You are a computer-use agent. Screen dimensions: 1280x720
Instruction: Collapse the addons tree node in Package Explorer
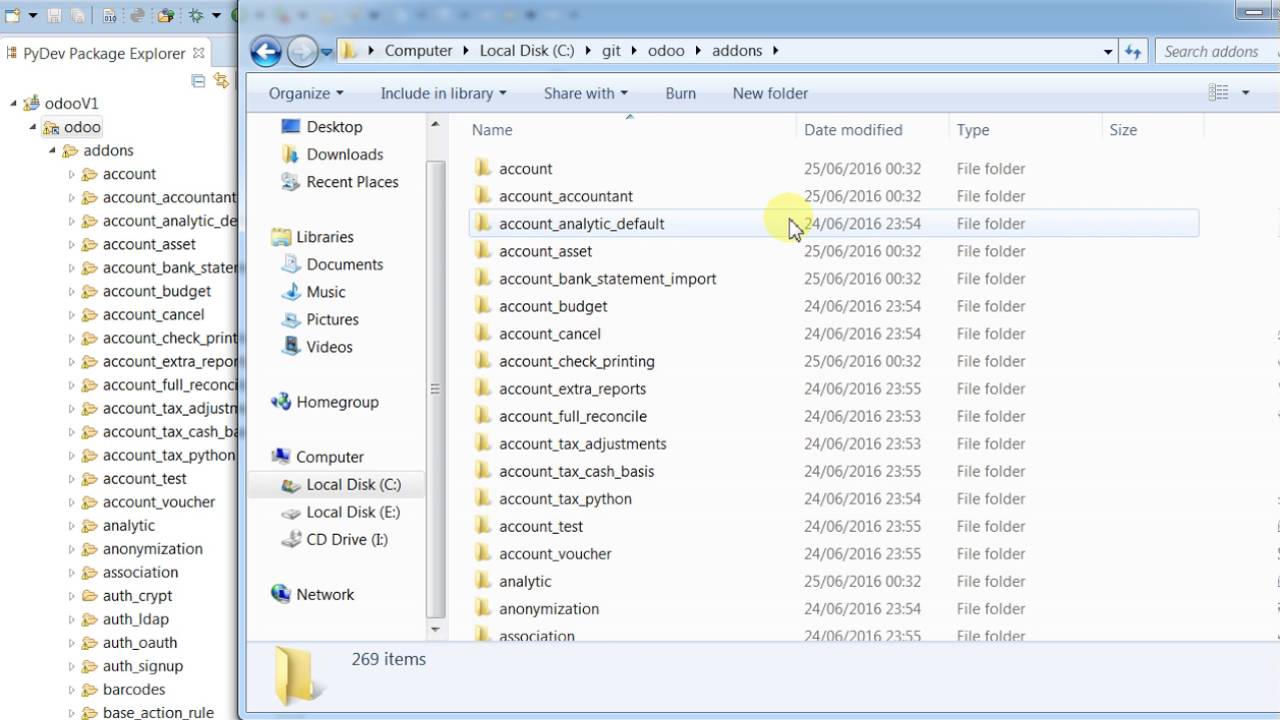point(52,150)
